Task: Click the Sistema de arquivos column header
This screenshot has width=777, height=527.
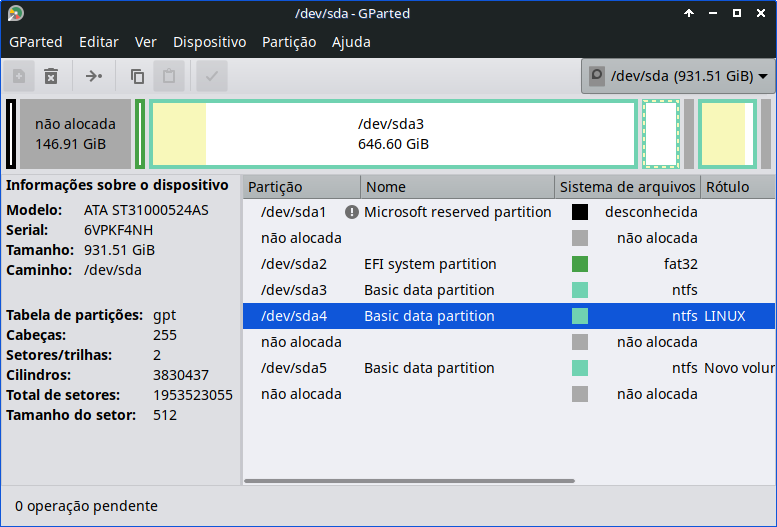Action: point(627,187)
